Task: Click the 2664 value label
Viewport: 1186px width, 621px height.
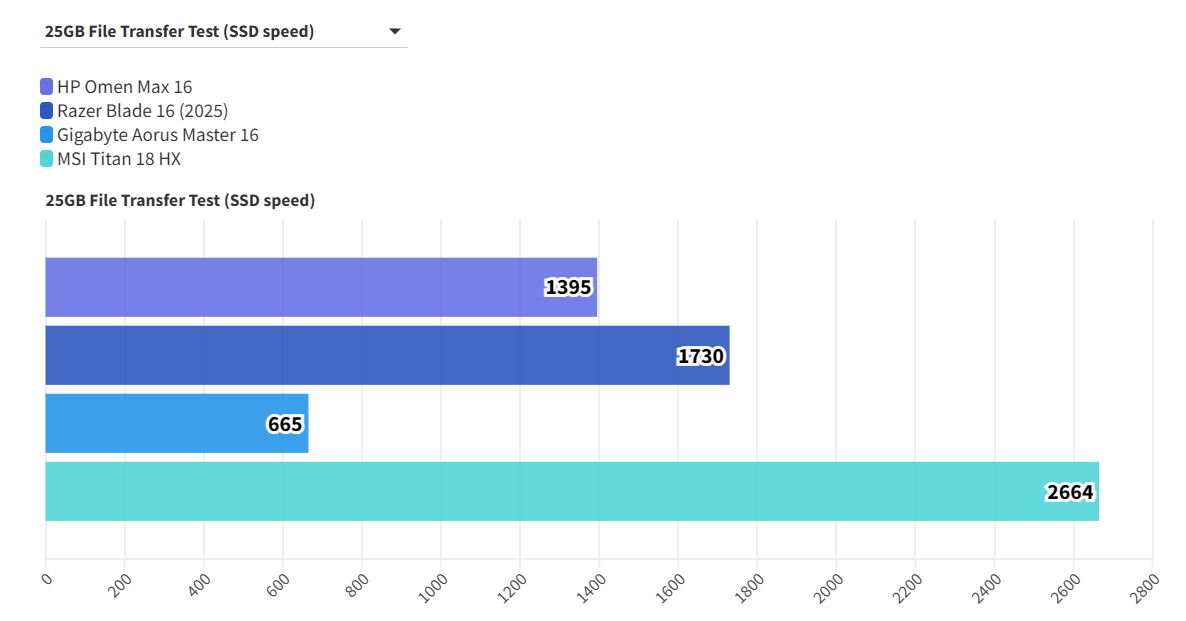Action: click(x=1070, y=492)
